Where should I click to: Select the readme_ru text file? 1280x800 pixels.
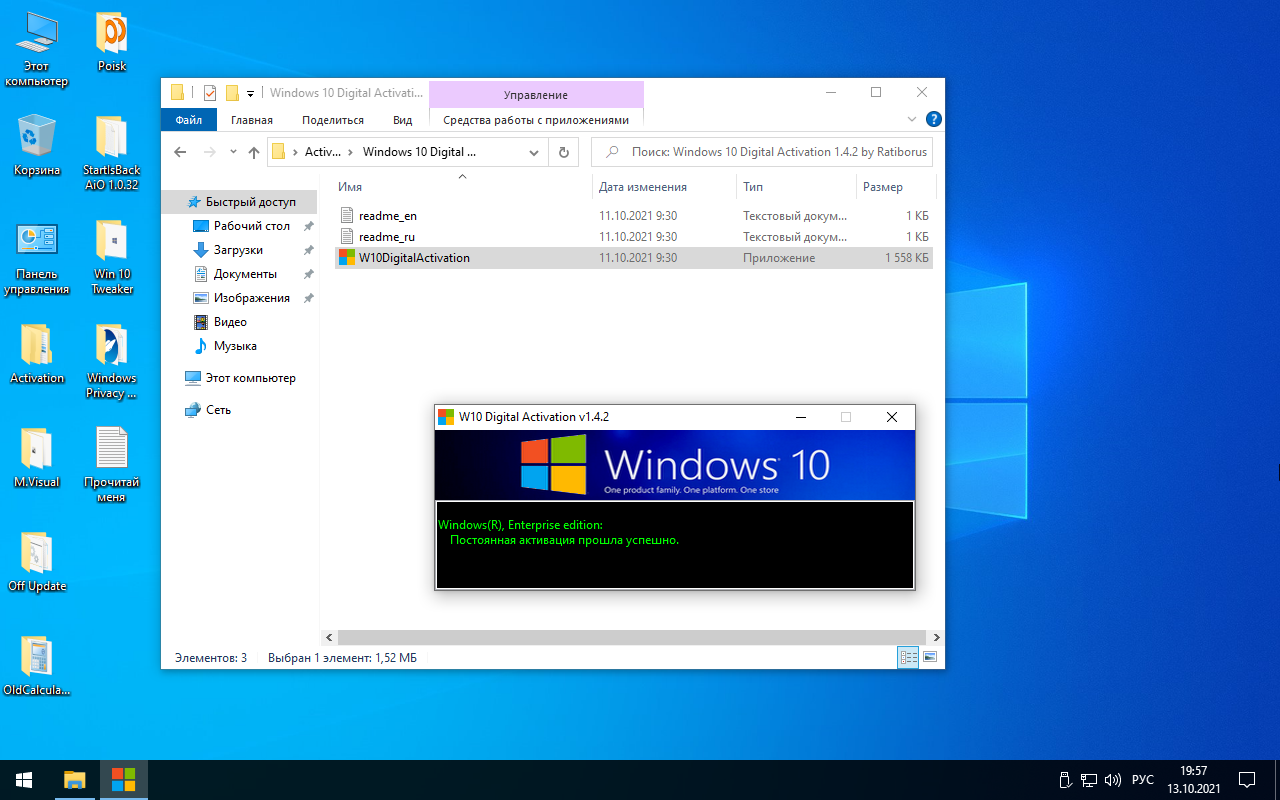coord(387,237)
